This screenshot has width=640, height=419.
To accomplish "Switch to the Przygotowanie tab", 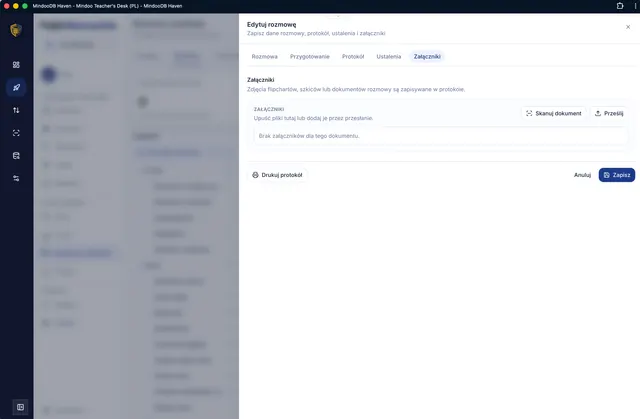I will point(310,56).
